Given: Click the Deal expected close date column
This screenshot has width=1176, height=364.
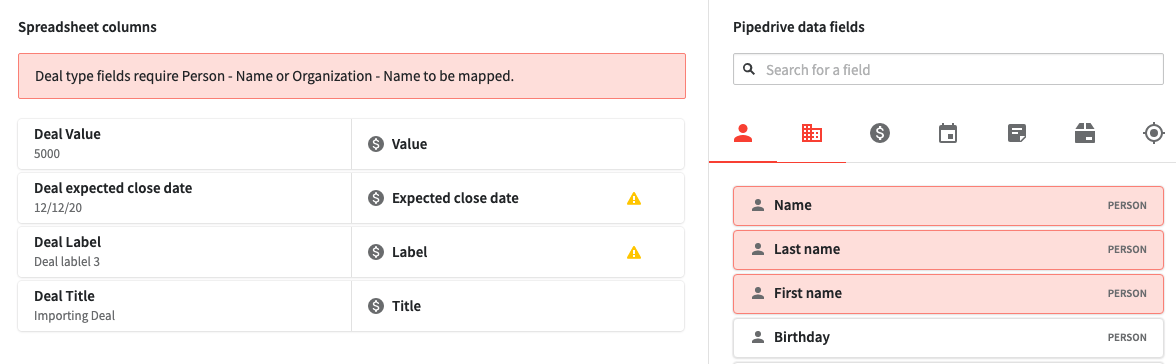Looking at the screenshot, I should pyautogui.click(x=184, y=198).
